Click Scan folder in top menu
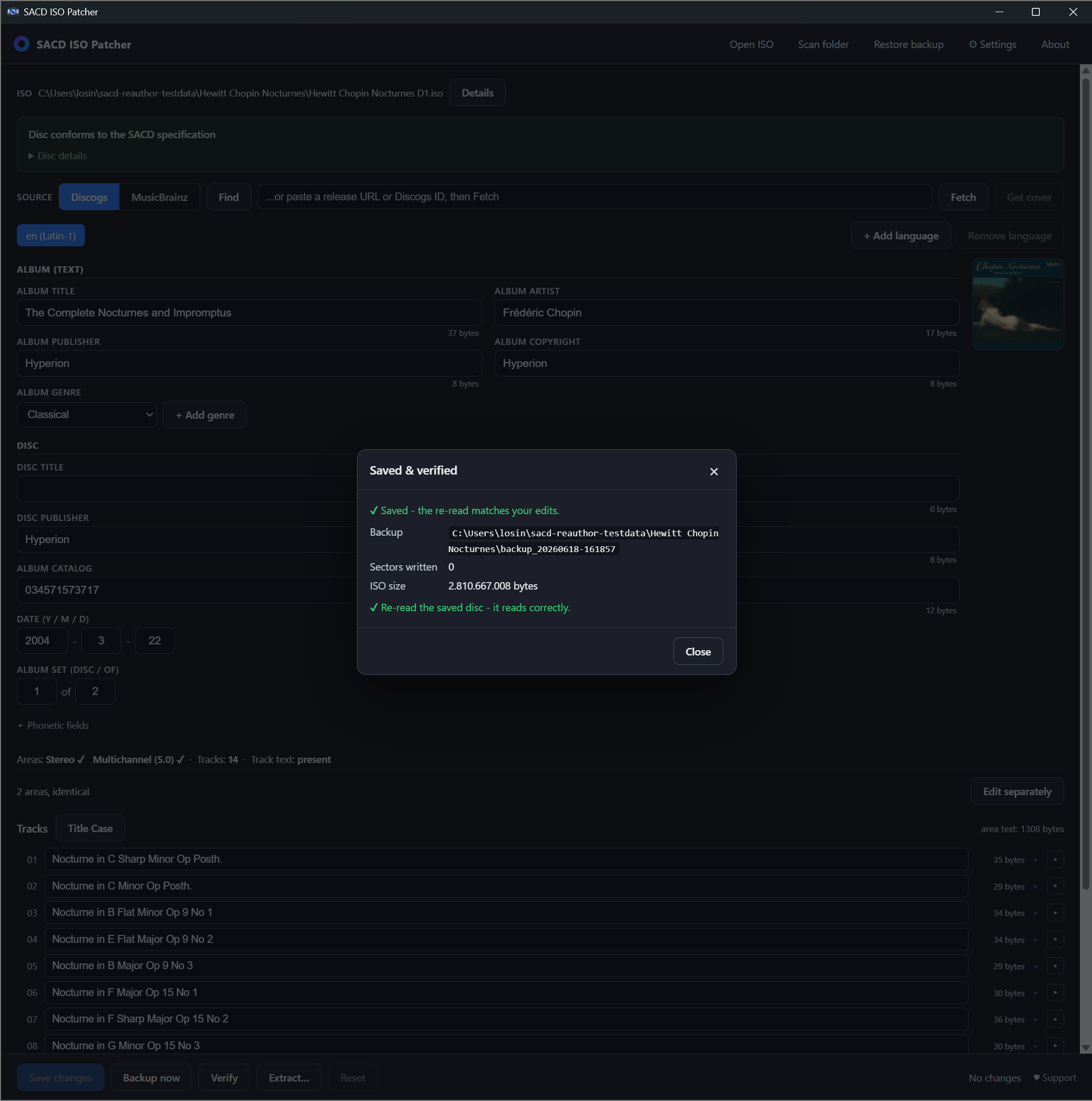Screen dimensions: 1092x1101 click(x=823, y=44)
